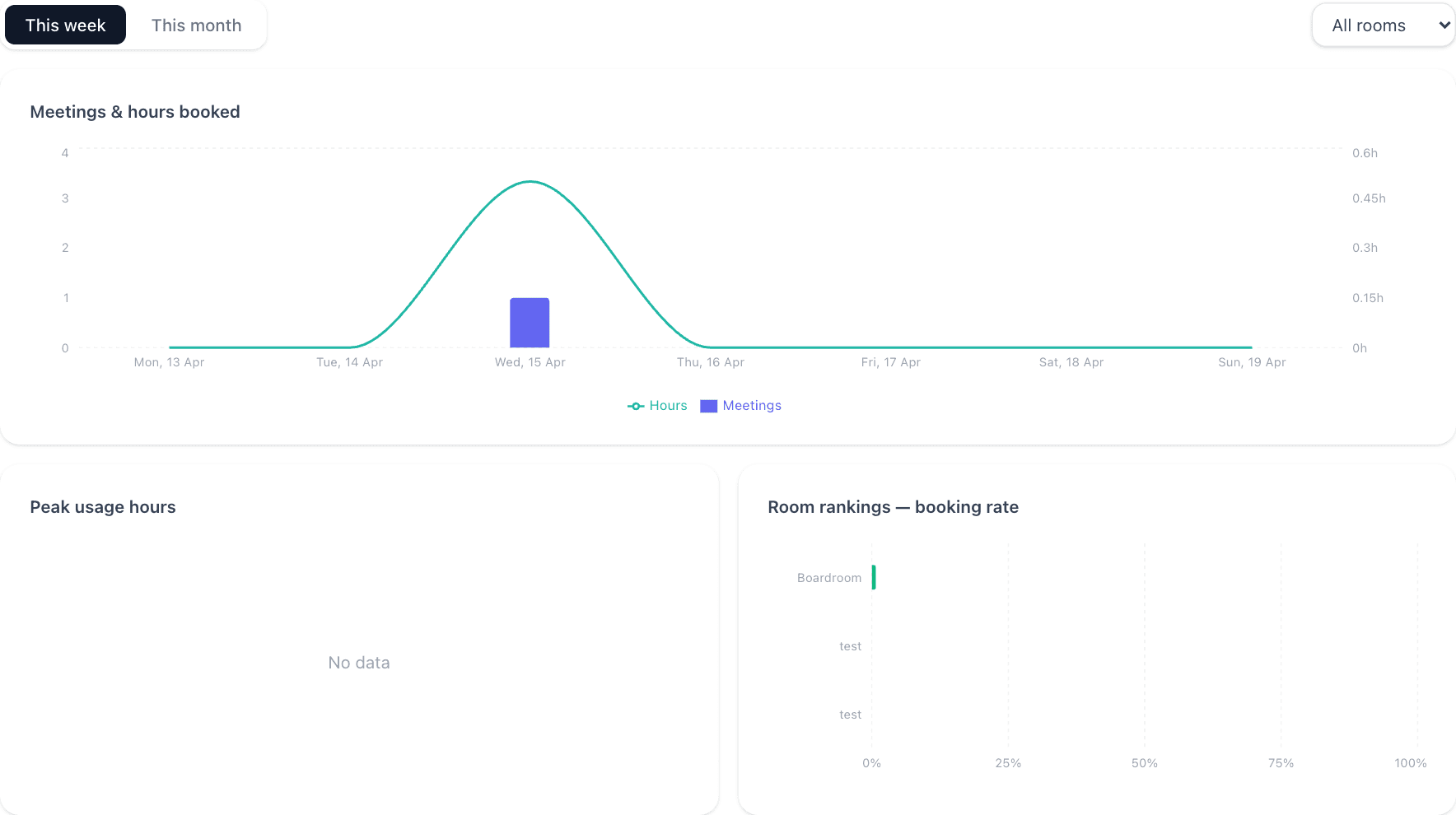
Task: Click the first test room label
Action: click(x=850, y=645)
